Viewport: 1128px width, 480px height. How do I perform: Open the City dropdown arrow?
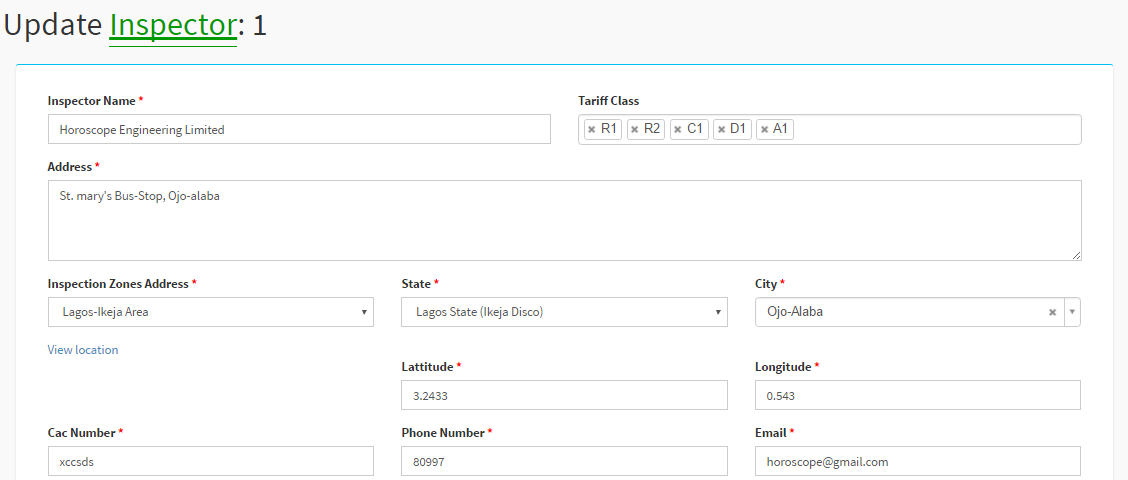(1073, 312)
